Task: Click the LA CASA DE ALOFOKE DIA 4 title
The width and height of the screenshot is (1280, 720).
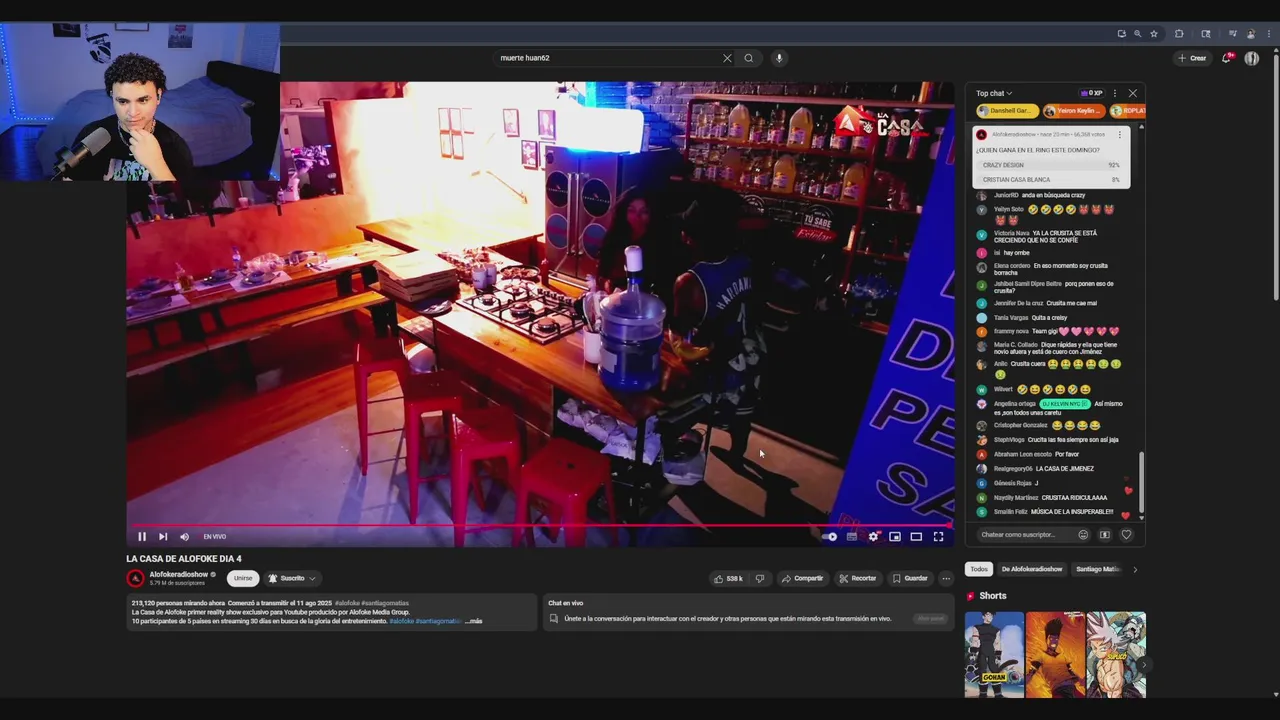Action: tap(184, 559)
